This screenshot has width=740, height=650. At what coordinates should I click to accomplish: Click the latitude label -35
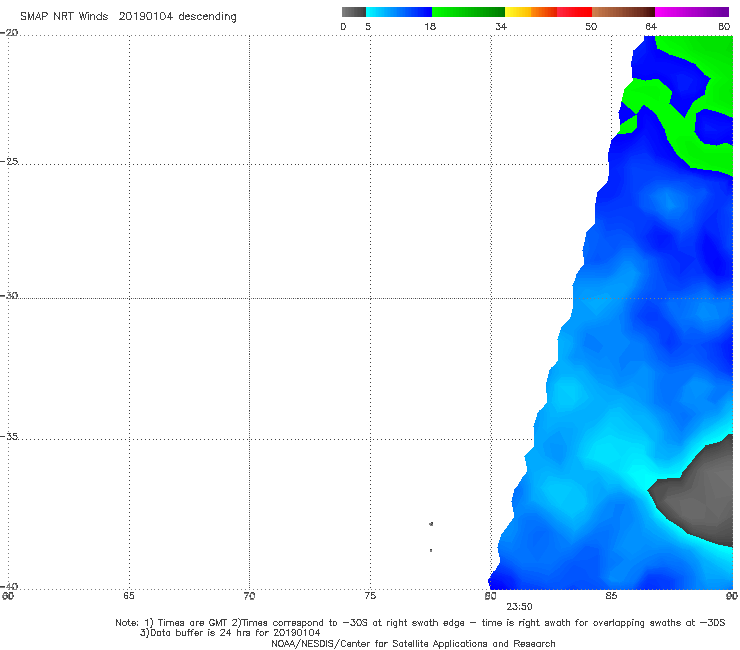click(x=9, y=436)
